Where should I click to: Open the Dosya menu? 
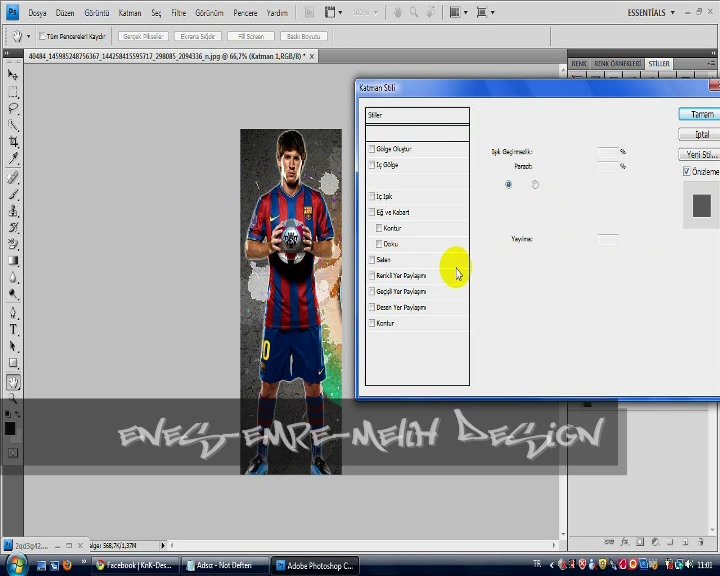pos(37,13)
